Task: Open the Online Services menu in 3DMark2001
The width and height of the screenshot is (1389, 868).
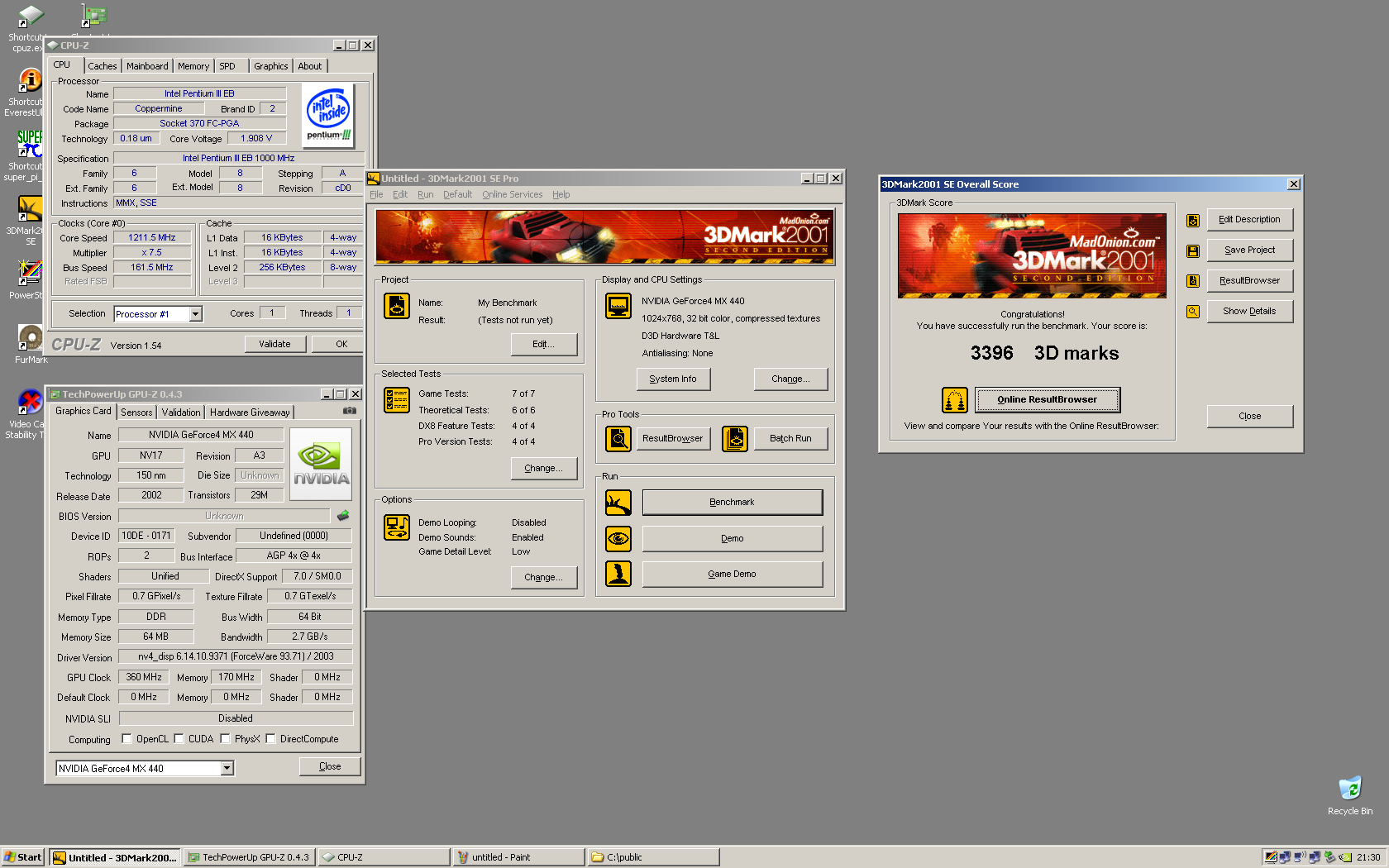Action: [513, 195]
